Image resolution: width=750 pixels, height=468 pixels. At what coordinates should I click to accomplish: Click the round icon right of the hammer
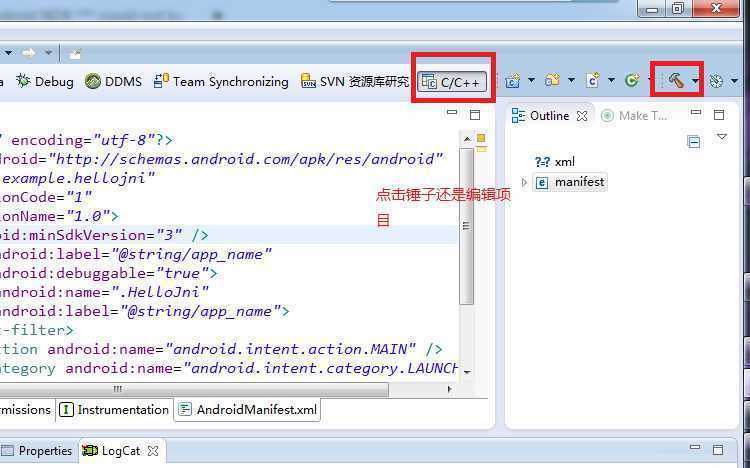(x=716, y=81)
